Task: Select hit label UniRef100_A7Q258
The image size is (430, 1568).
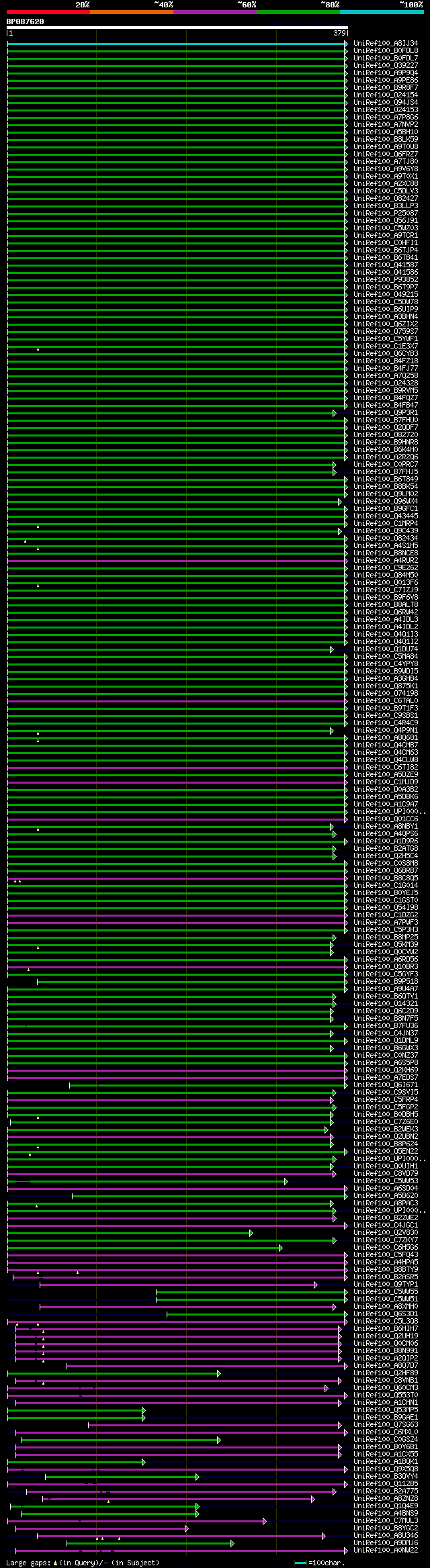Action: [386, 376]
